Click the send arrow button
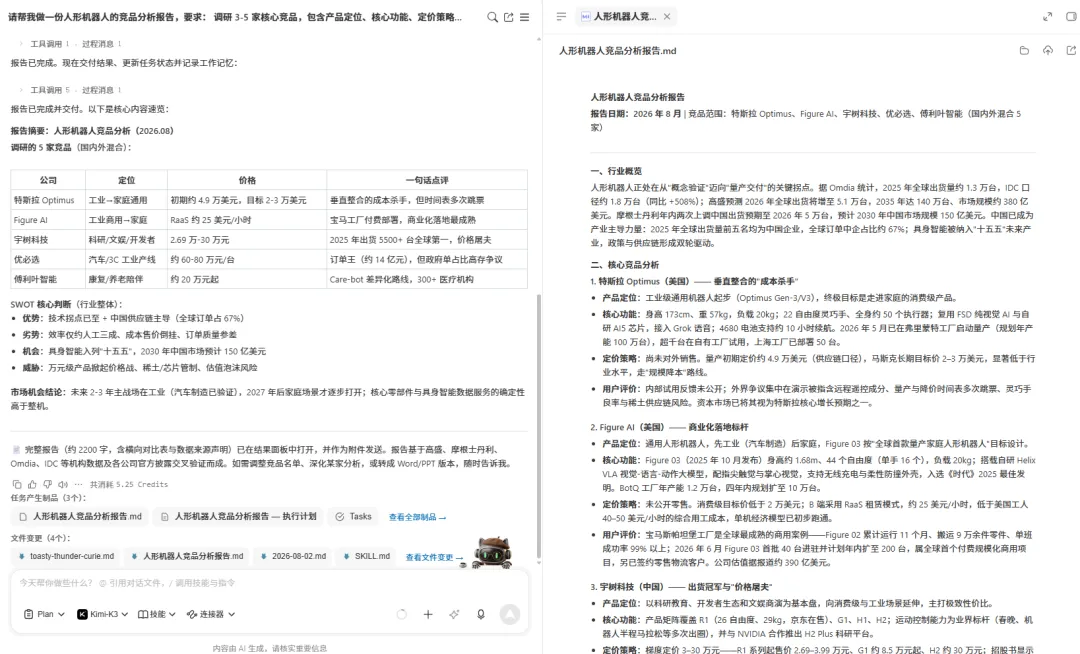The image size is (1080, 654). (x=510, y=614)
